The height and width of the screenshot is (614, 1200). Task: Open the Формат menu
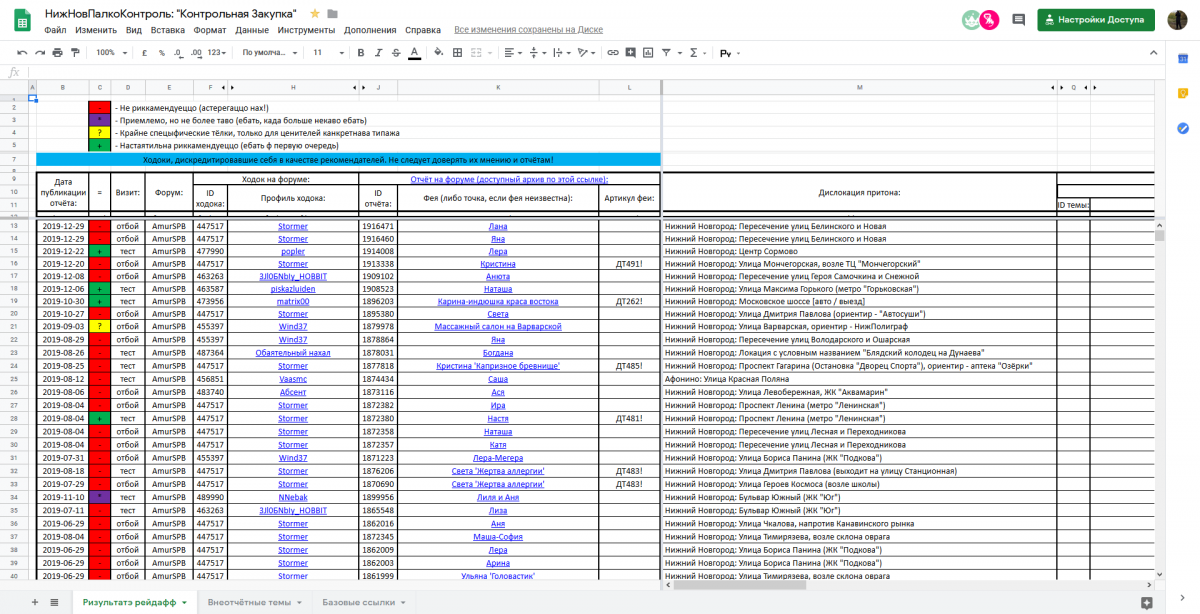coord(210,30)
